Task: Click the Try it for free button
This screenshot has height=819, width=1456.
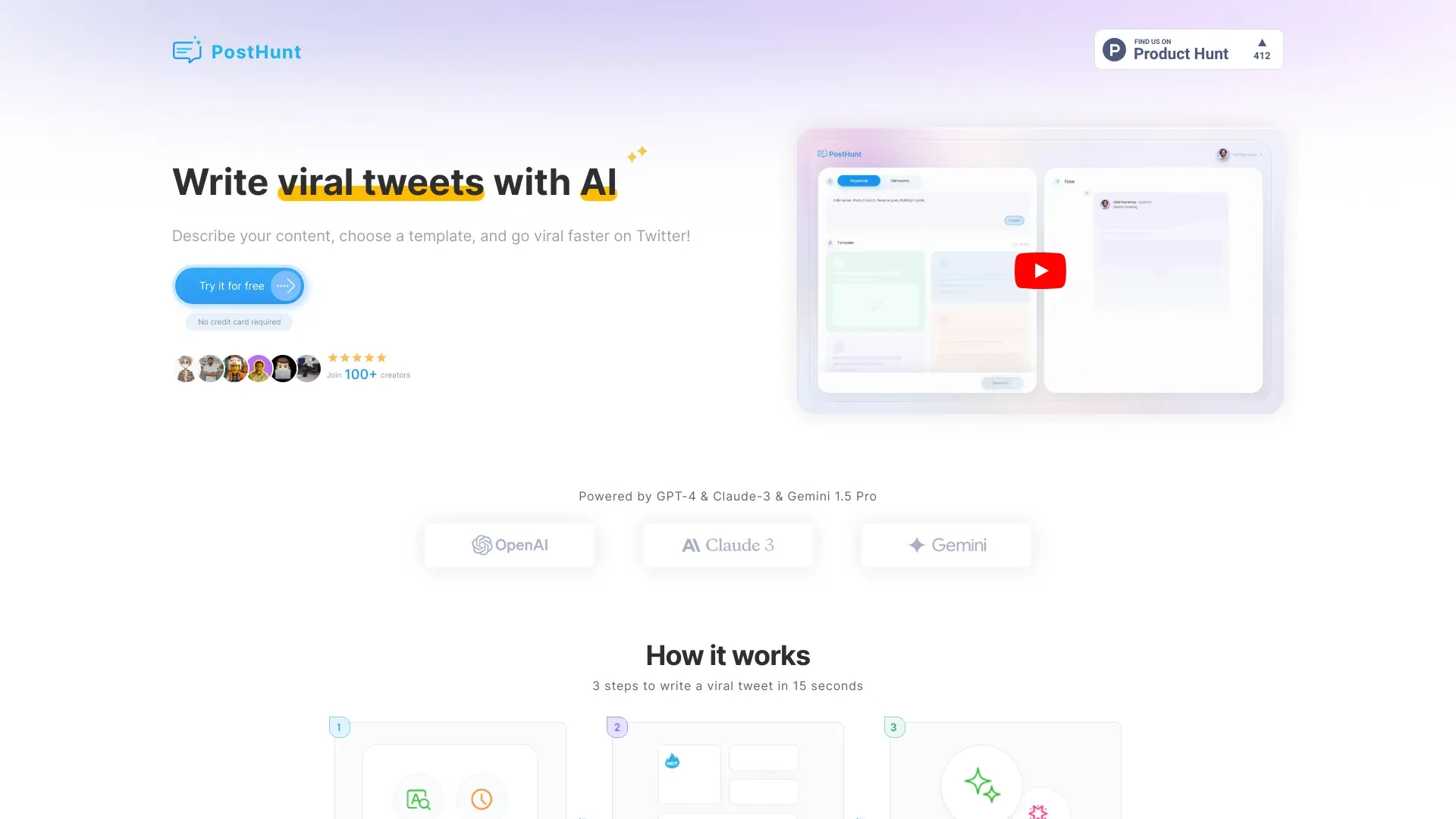Action: 239,285
